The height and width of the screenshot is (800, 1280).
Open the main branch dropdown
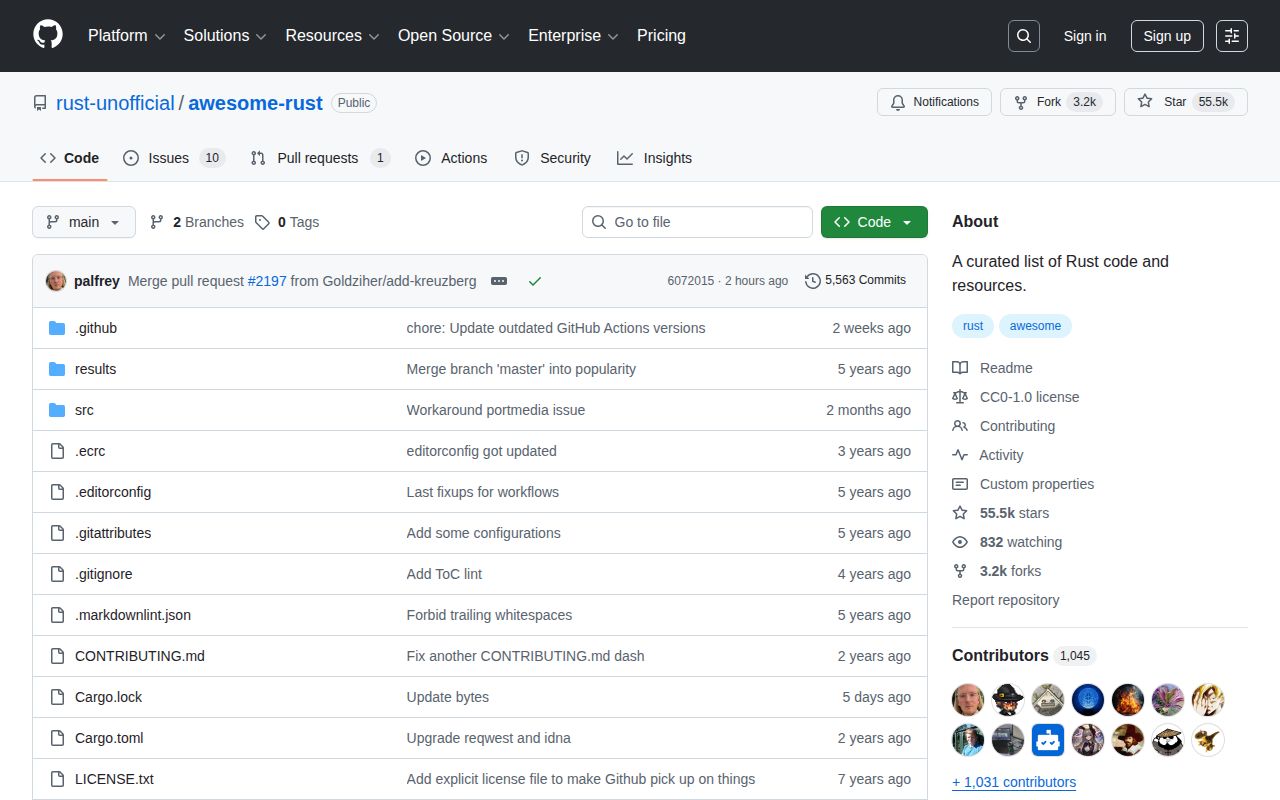point(84,222)
